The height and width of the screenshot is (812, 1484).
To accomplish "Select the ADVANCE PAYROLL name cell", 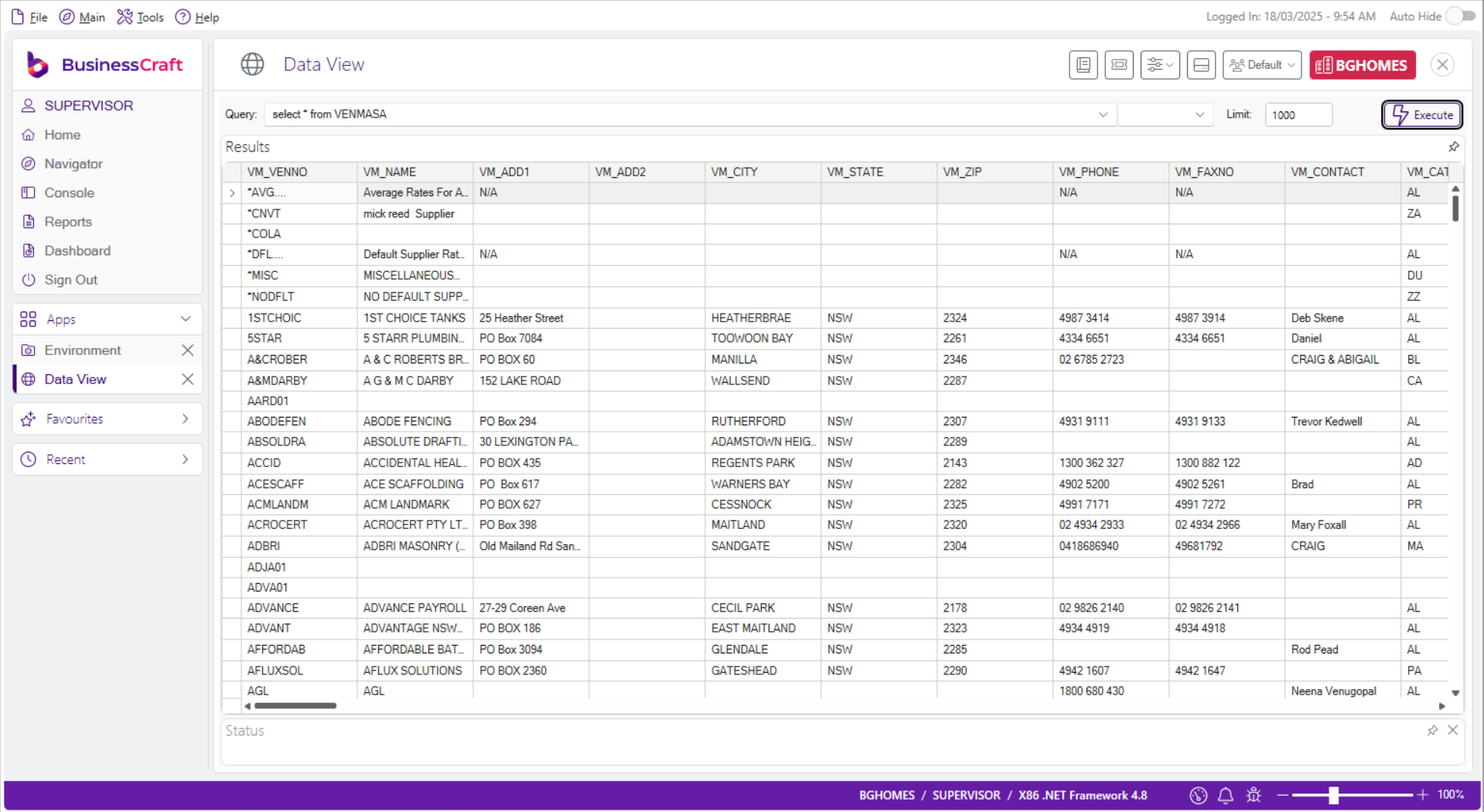I will pos(414,608).
